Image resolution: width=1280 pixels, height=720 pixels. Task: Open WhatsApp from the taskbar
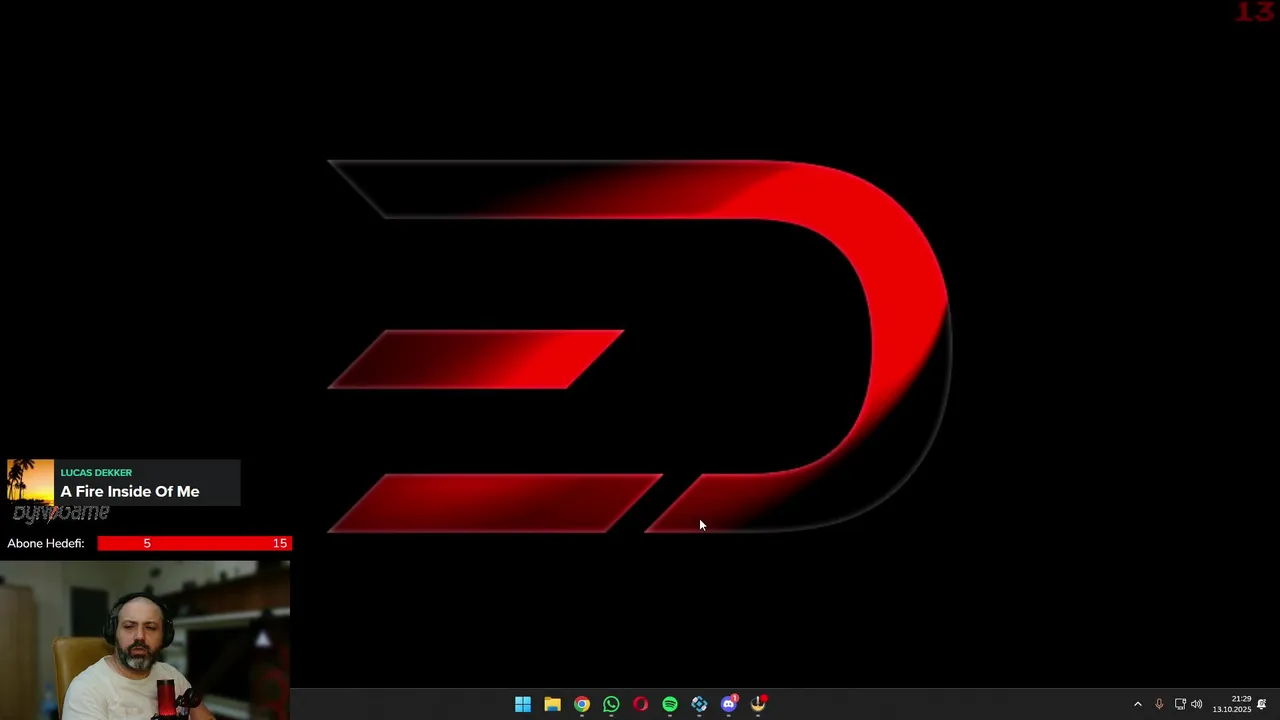coord(611,704)
